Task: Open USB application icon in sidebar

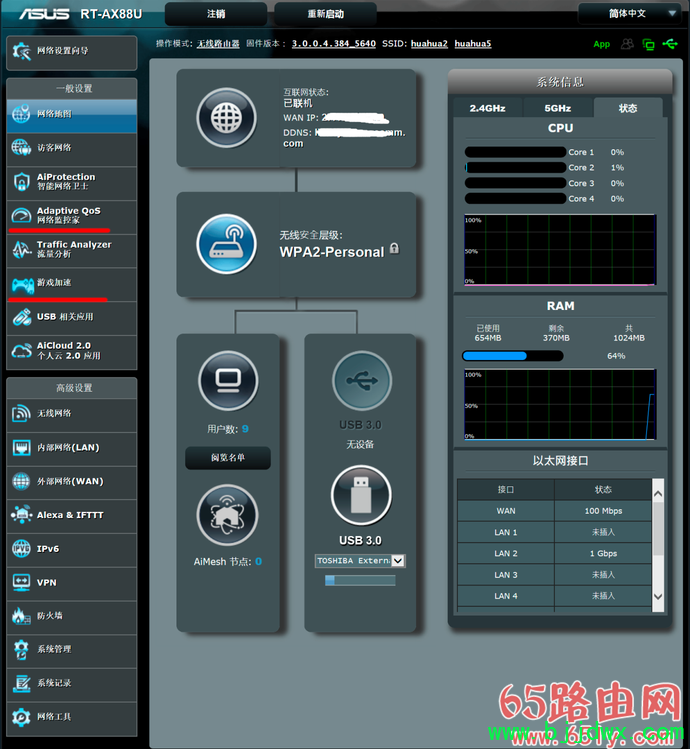Action: coord(22,317)
